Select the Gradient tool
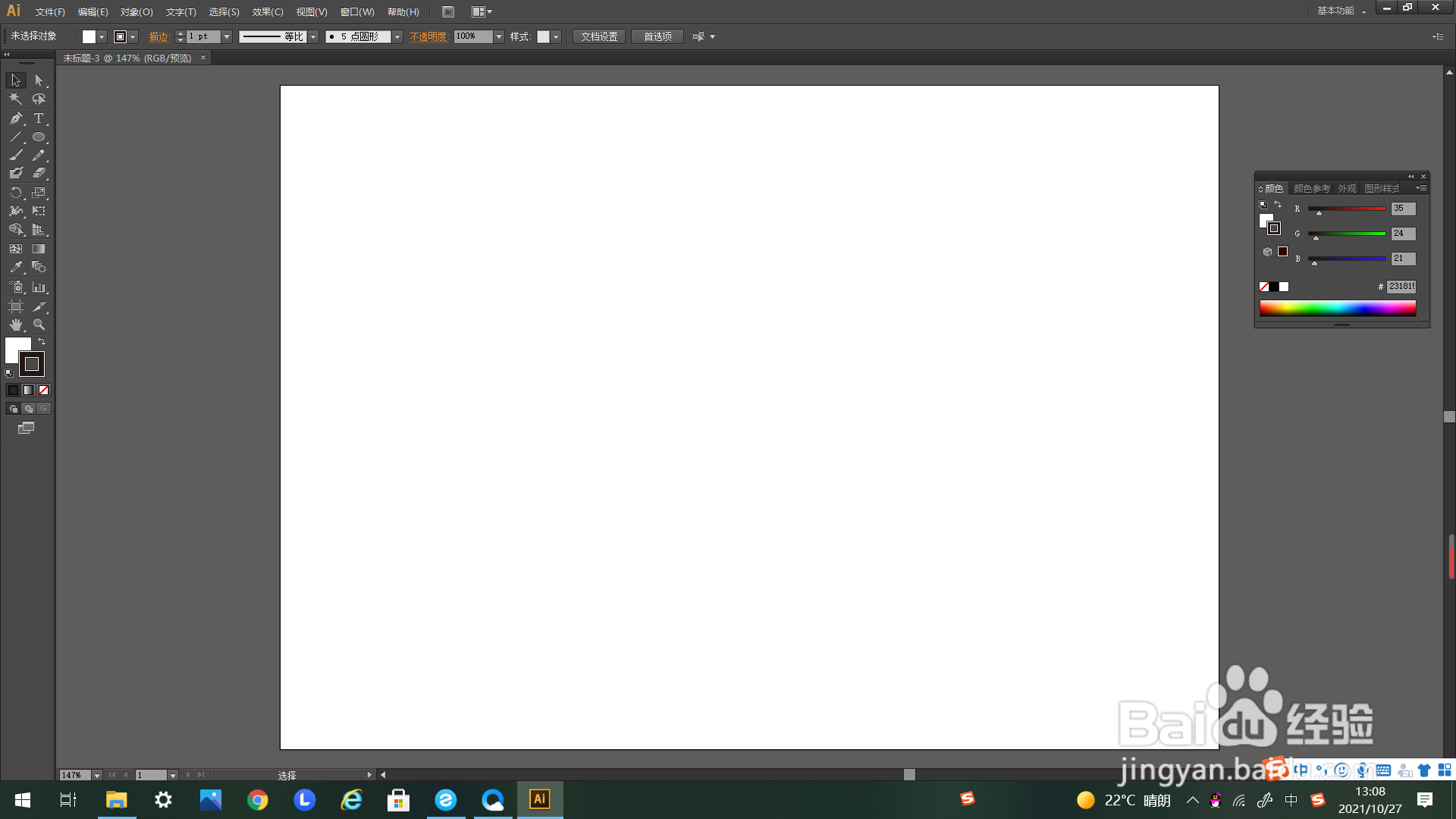 tap(39, 249)
